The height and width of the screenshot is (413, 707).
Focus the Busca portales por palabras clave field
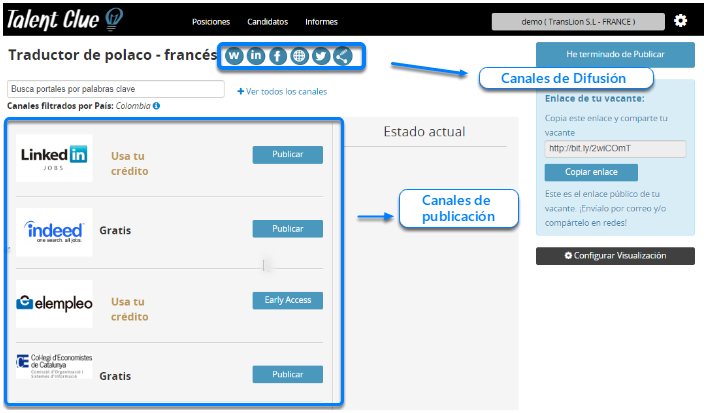[x=116, y=89]
